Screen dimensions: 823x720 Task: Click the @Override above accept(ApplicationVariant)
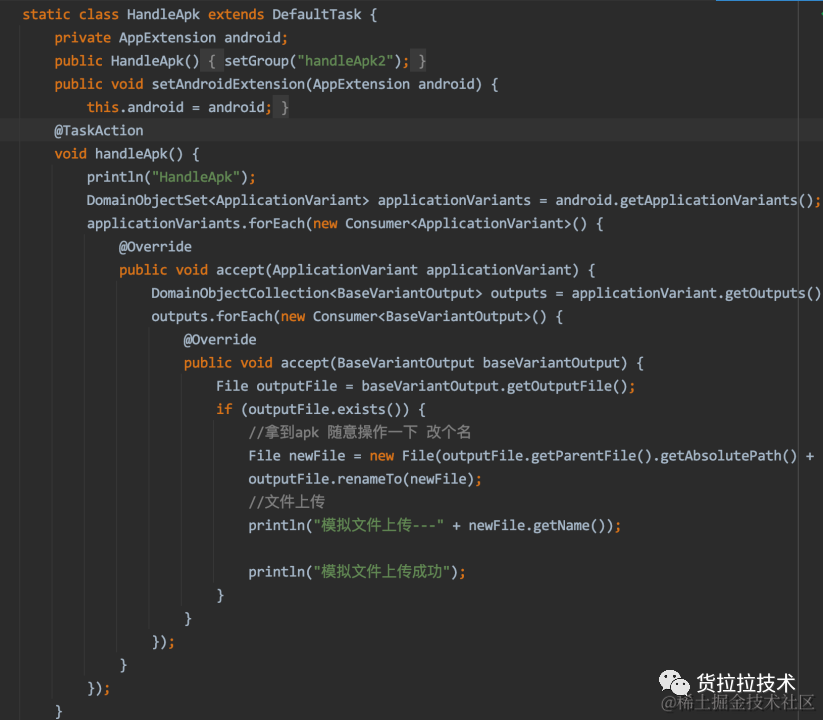point(155,247)
